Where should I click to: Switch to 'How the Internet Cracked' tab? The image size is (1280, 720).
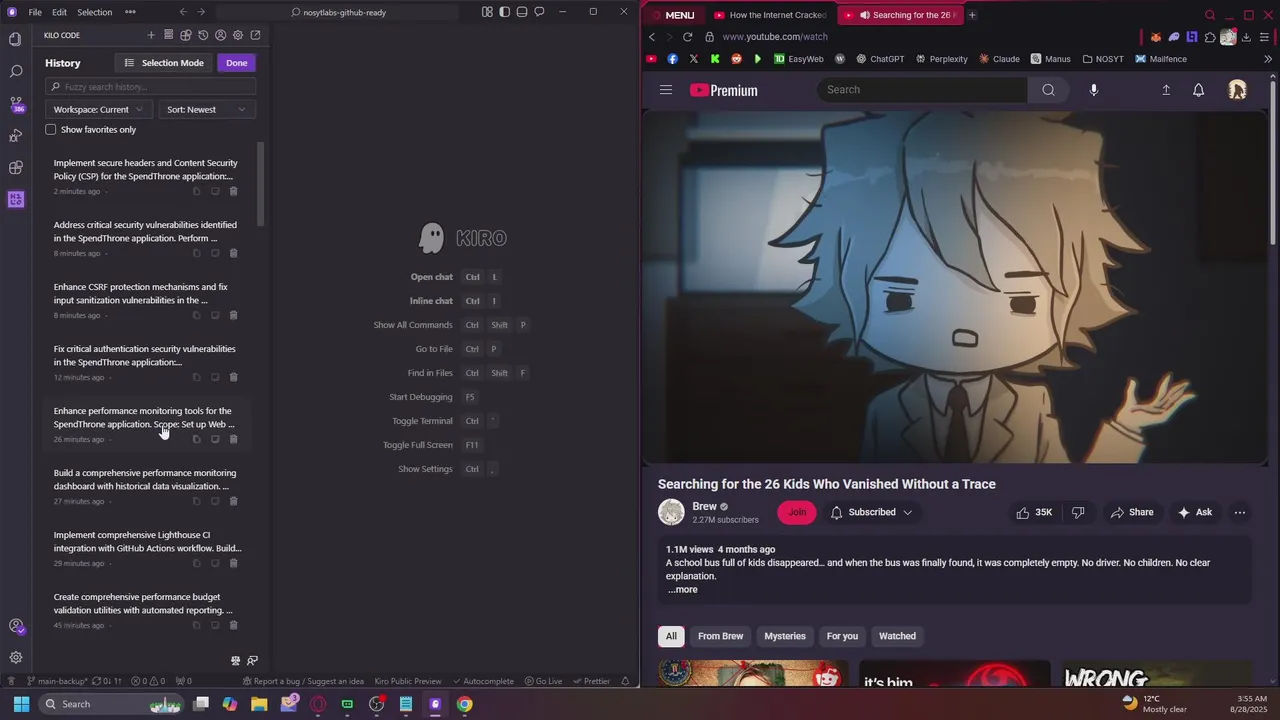(x=770, y=15)
